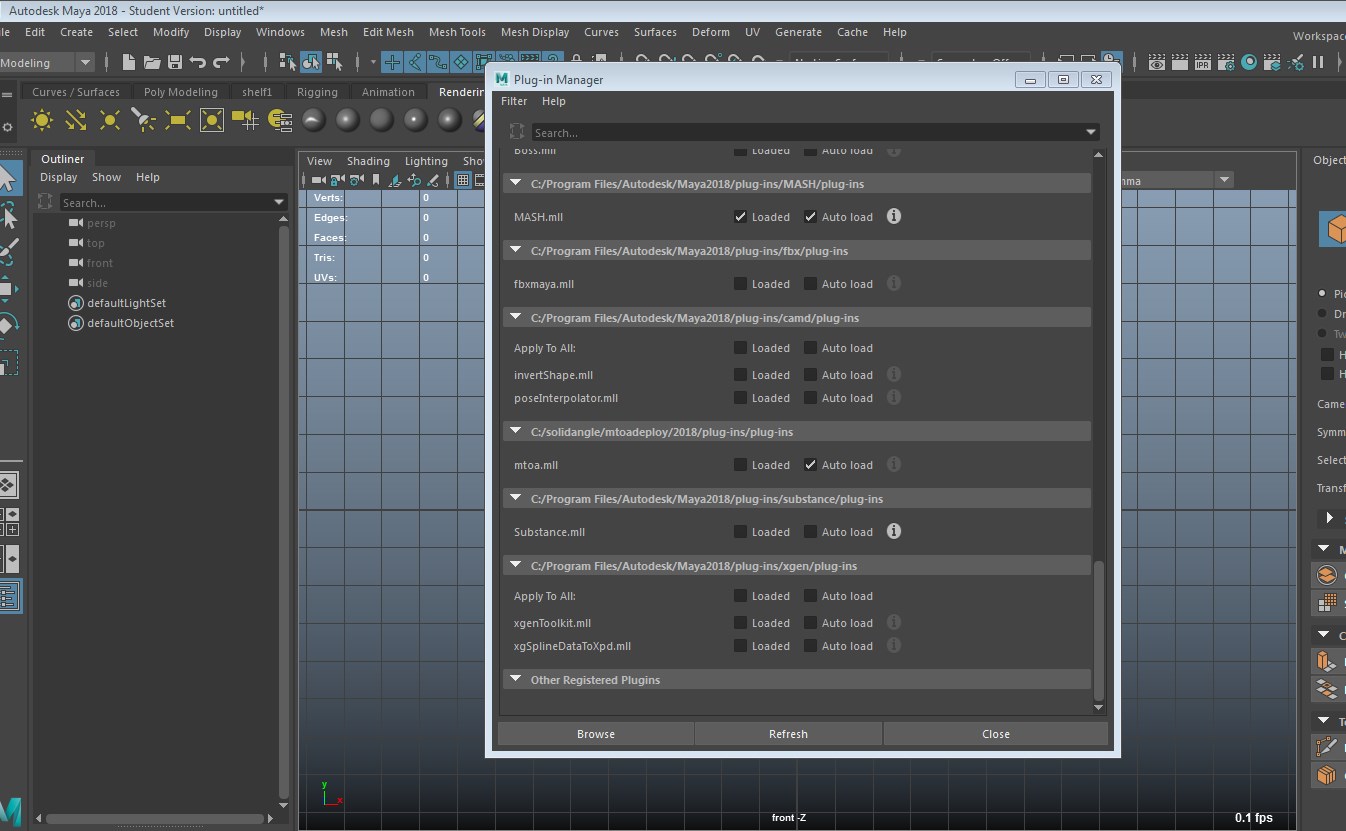Enable Loaded for fbxmaya.mll

coord(740,283)
